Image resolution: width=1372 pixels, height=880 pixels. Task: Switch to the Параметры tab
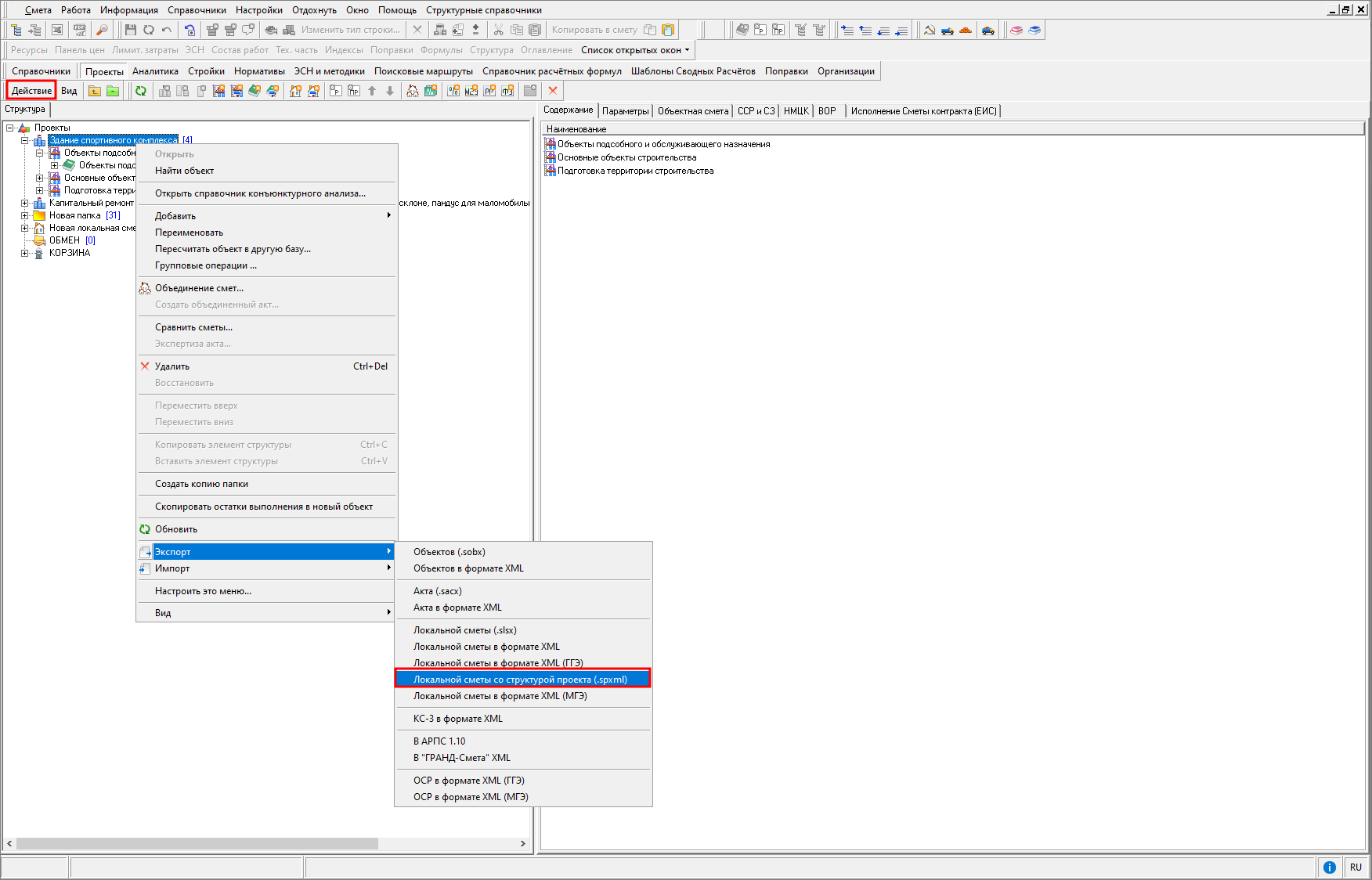tap(625, 111)
